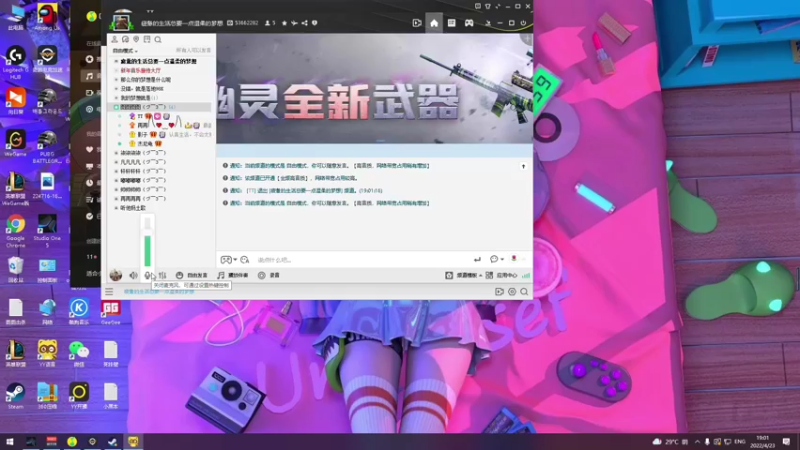Click the chat bubble icon in left panel
Viewport: 800px width, 450px height.
click(125, 39)
